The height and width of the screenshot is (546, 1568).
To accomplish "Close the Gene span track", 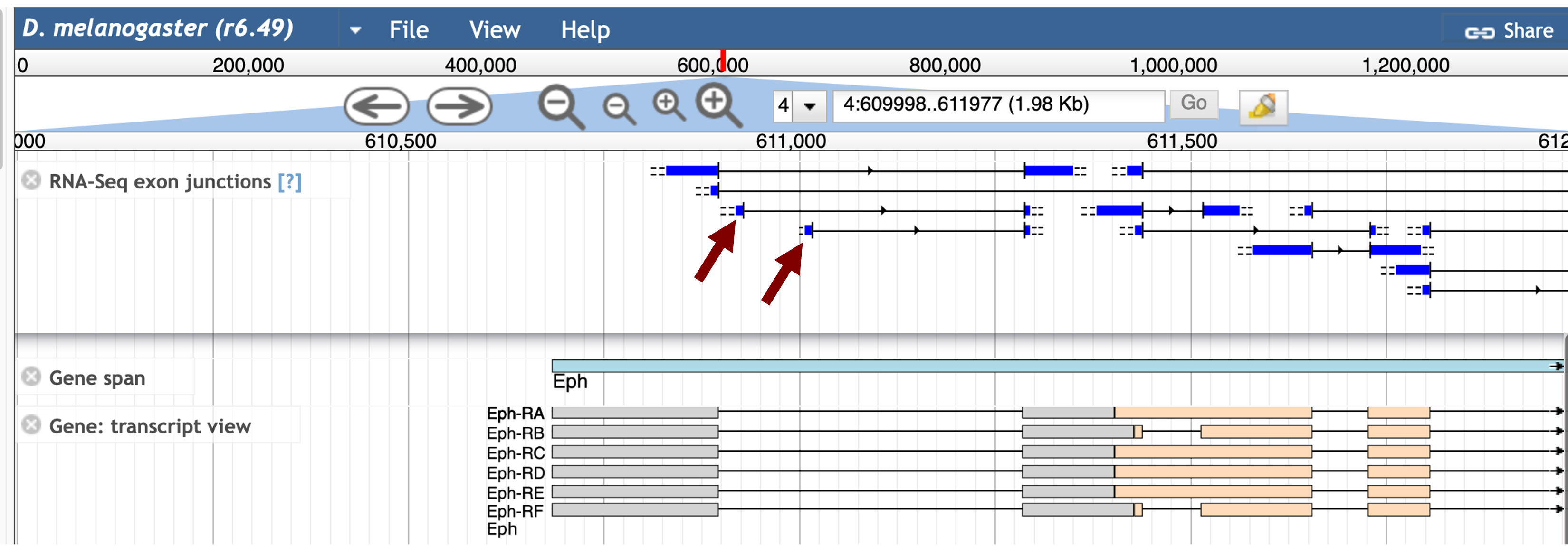I will [31, 377].
